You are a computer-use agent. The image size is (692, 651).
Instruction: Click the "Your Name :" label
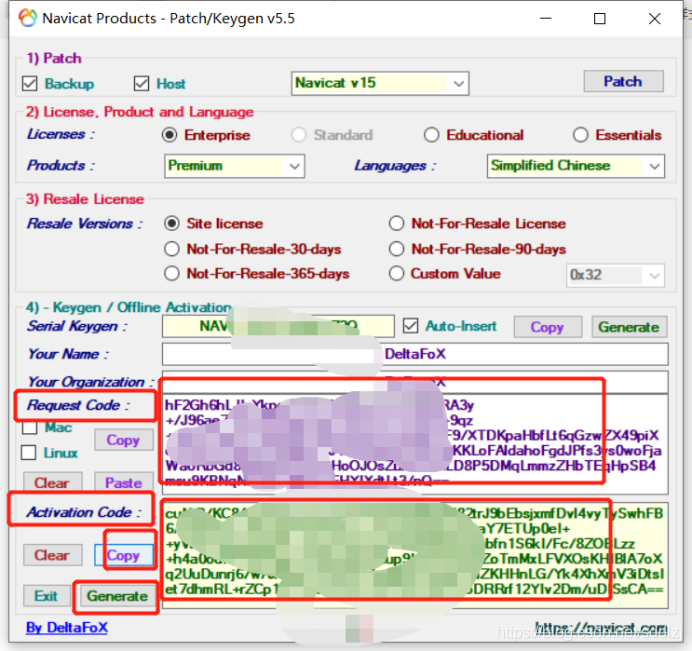coord(68,354)
